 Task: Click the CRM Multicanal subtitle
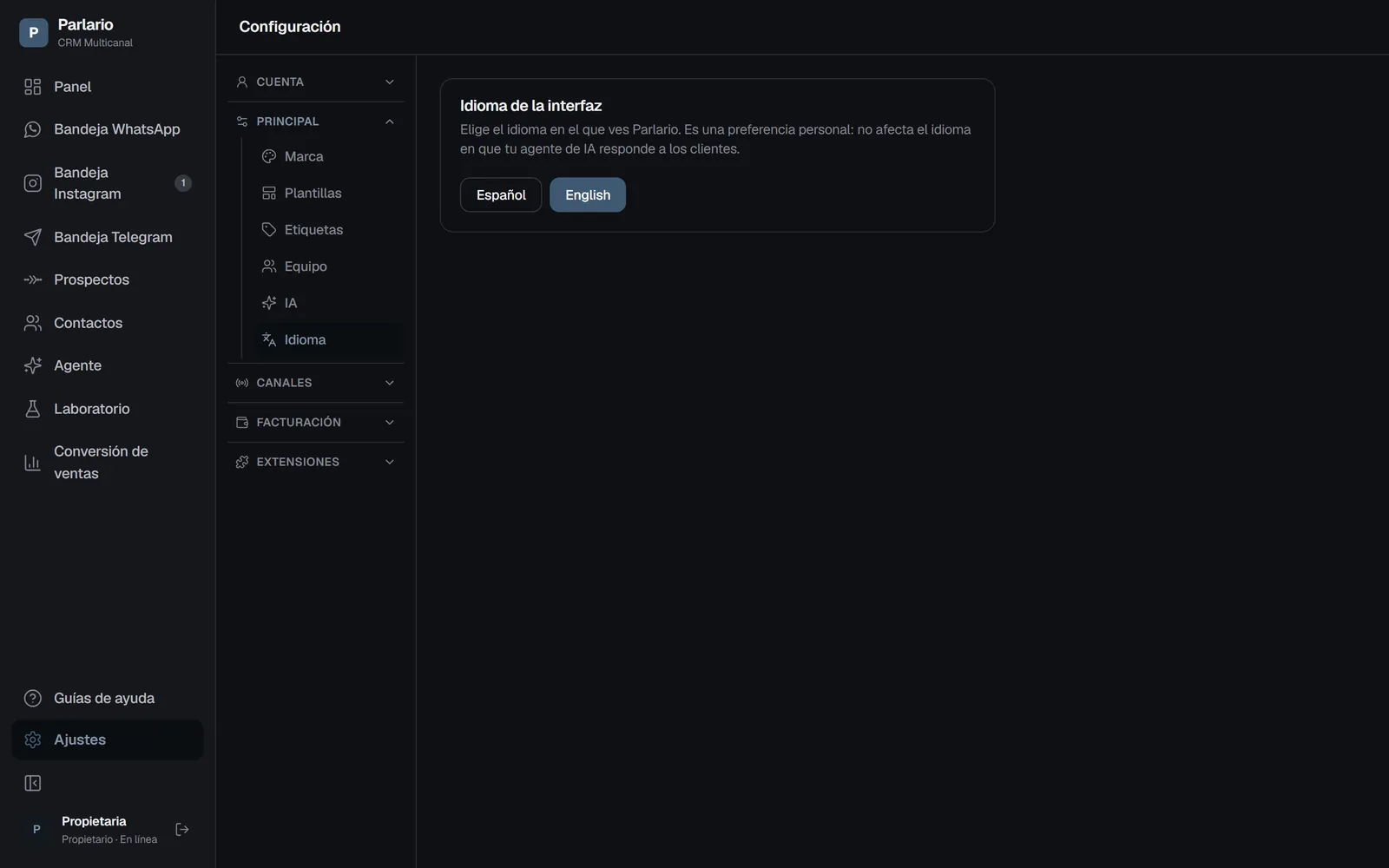(95, 43)
